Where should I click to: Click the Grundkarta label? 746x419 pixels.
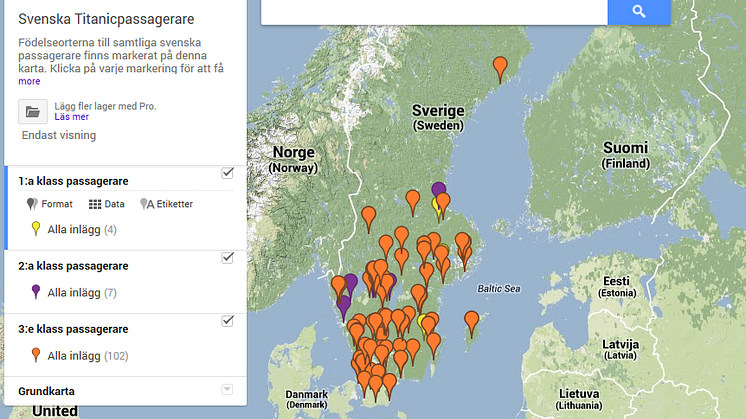(46, 391)
